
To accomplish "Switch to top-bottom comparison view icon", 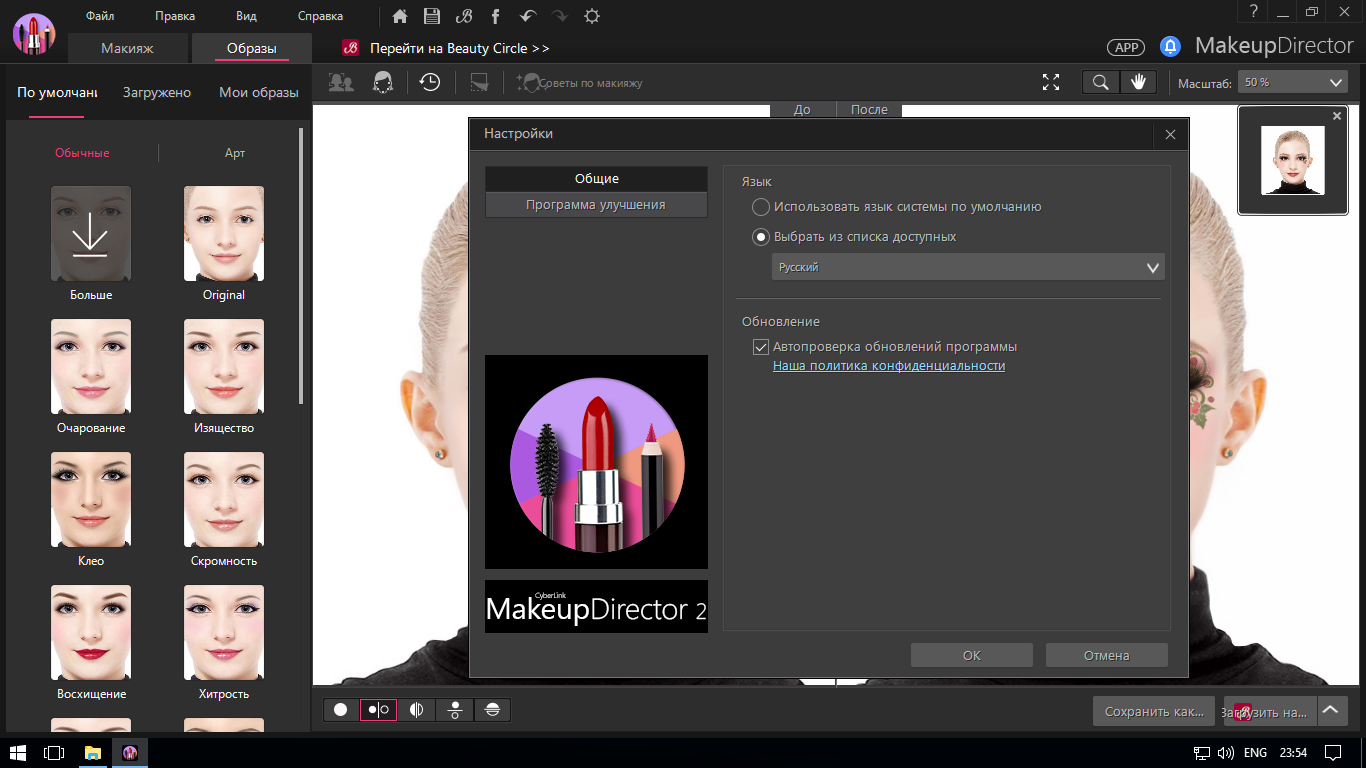I will pyautogui.click(x=454, y=710).
